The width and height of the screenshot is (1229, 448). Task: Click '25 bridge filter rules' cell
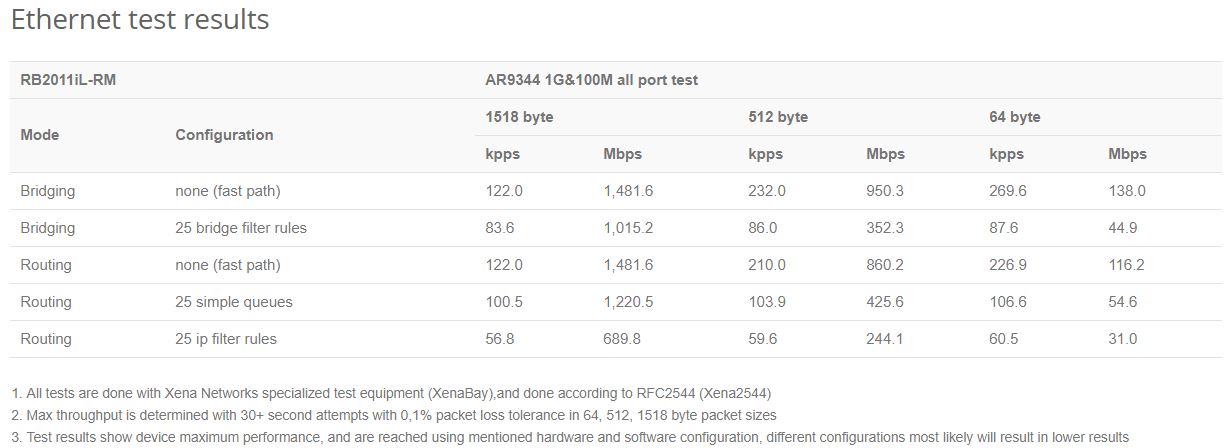pyautogui.click(x=241, y=228)
